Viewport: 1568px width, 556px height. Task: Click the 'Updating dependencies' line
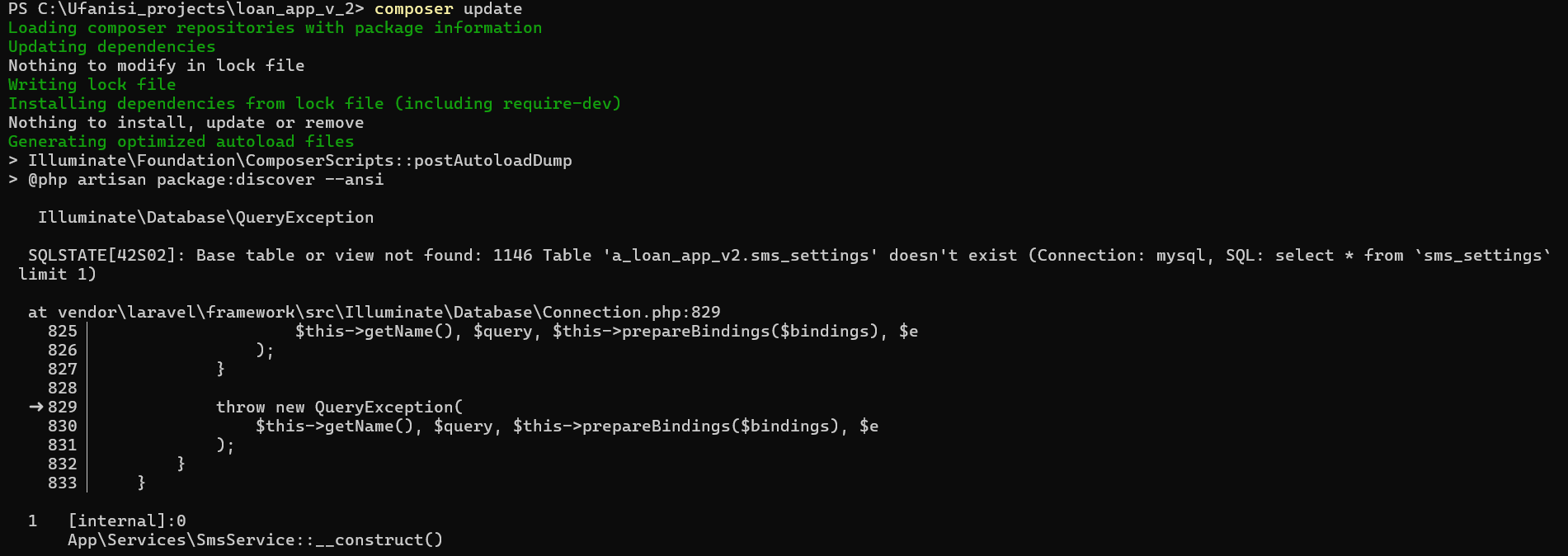(x=111, y=47)
